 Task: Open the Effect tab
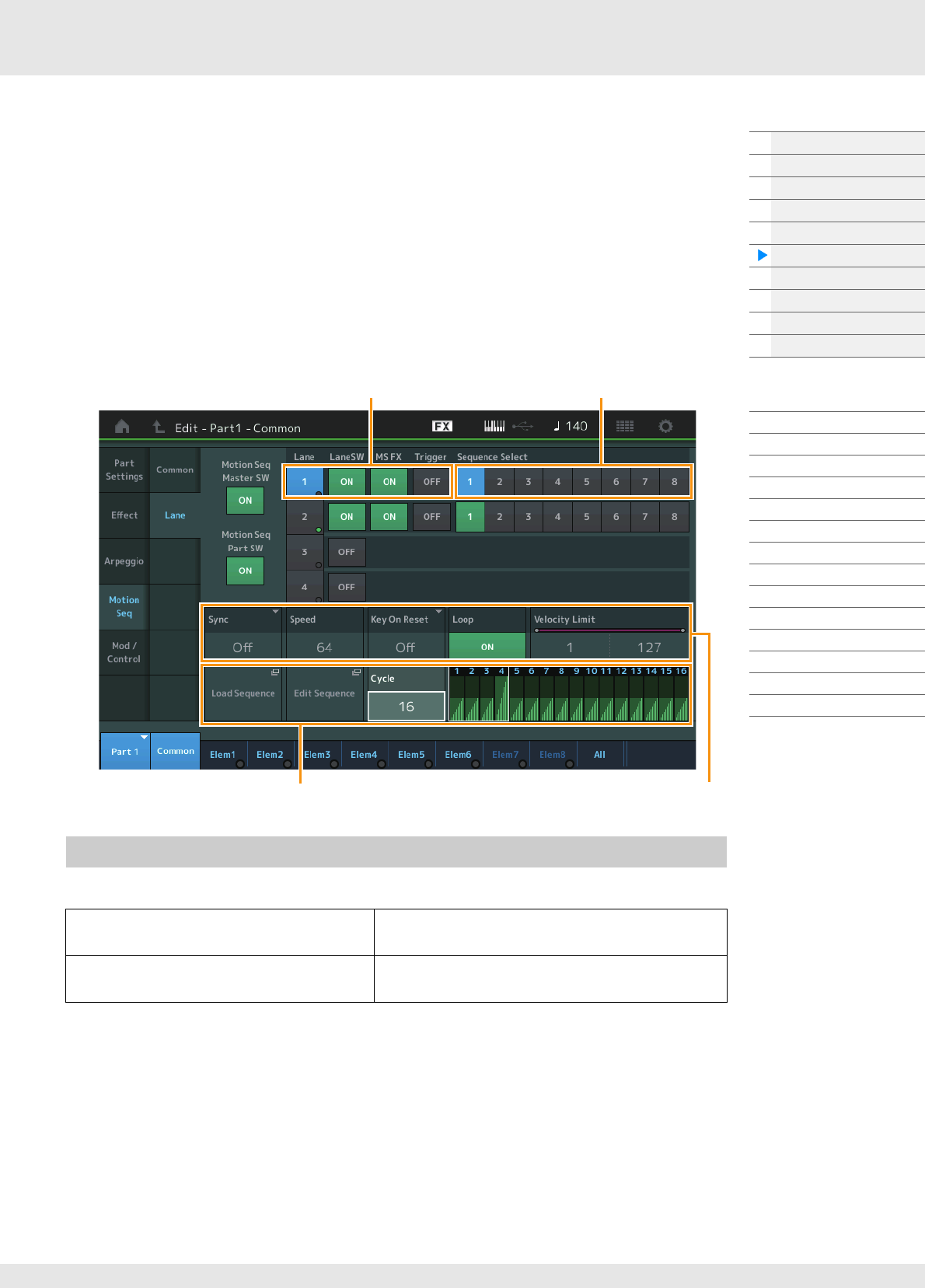[x=124, y=515]
